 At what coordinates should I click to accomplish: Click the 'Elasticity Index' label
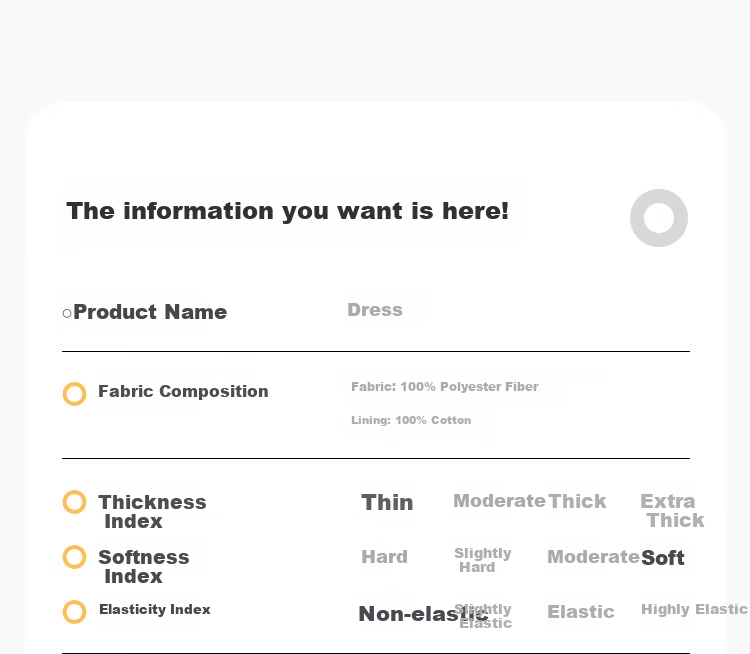155,610
